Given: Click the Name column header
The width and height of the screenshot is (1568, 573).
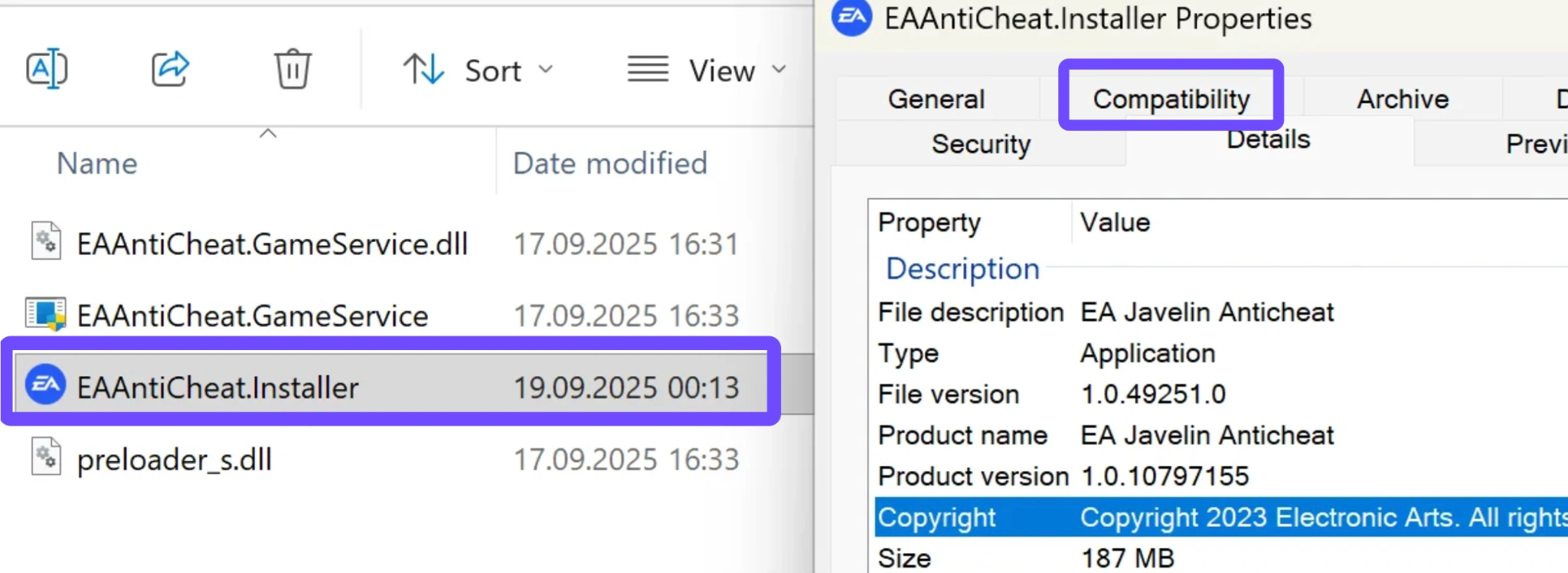Looking at the screenshot, I should pyautogui.click(x=97, y=163).
